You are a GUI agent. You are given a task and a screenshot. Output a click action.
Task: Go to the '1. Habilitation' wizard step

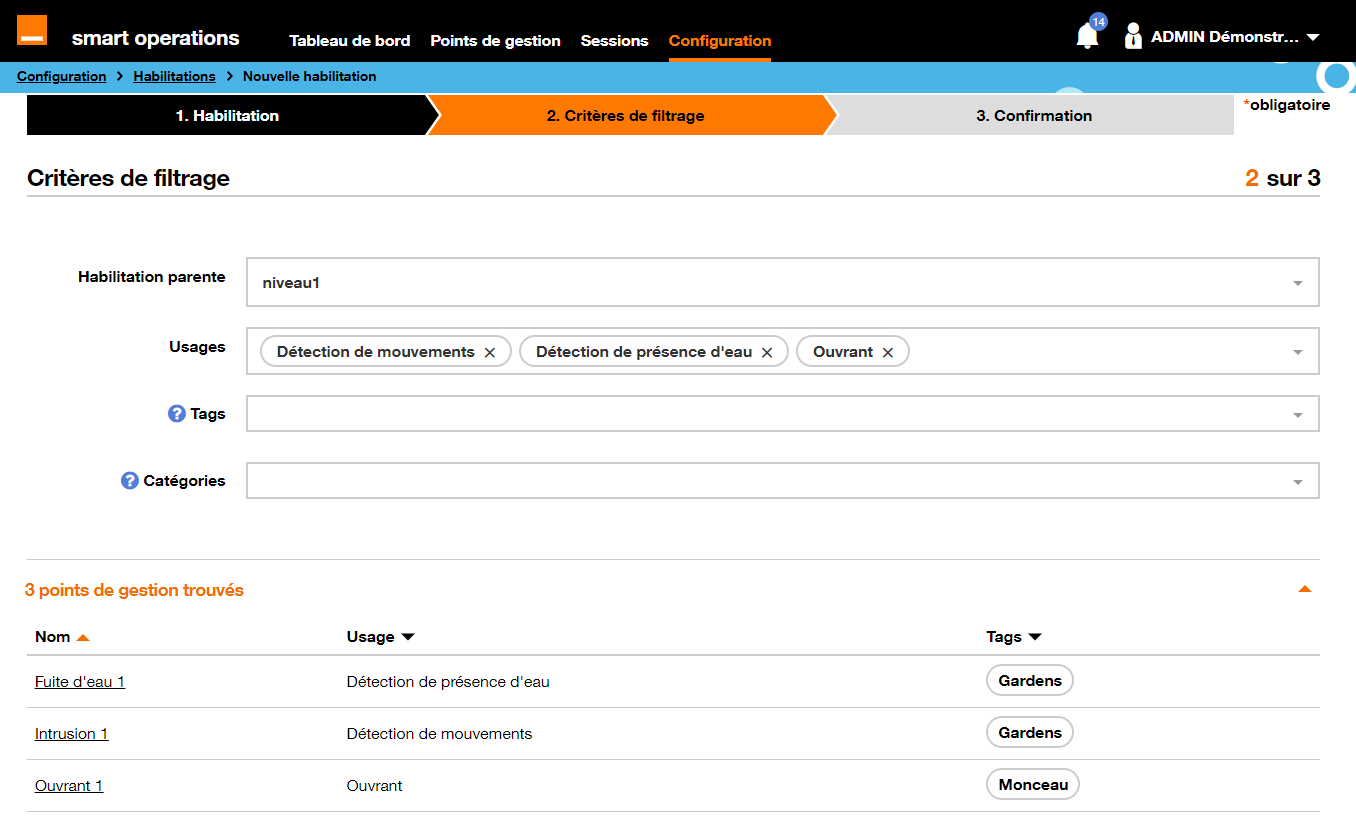tap(228, 114)
